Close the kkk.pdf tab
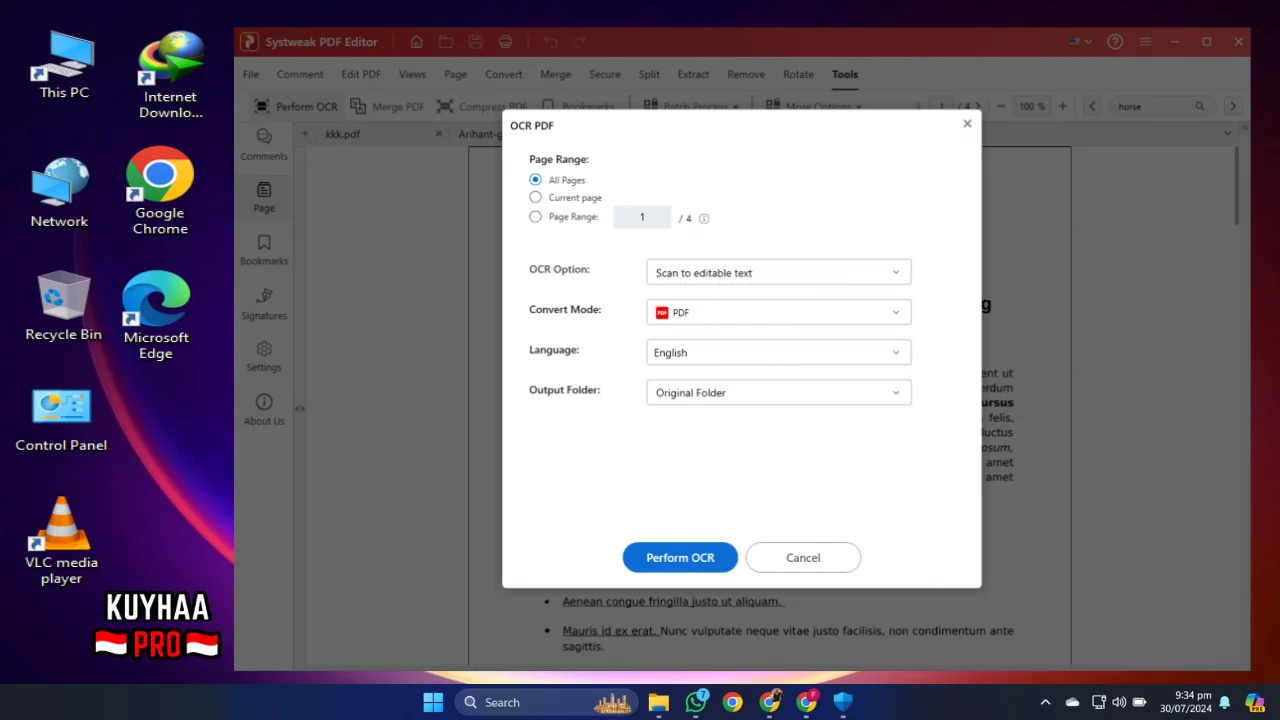 [x=439, y=134]
